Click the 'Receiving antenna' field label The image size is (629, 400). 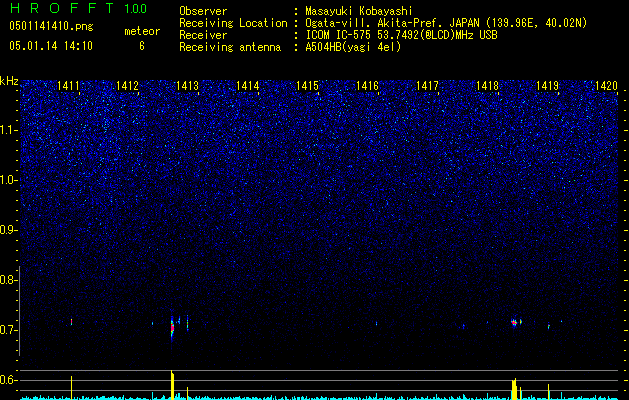[230, 47]
